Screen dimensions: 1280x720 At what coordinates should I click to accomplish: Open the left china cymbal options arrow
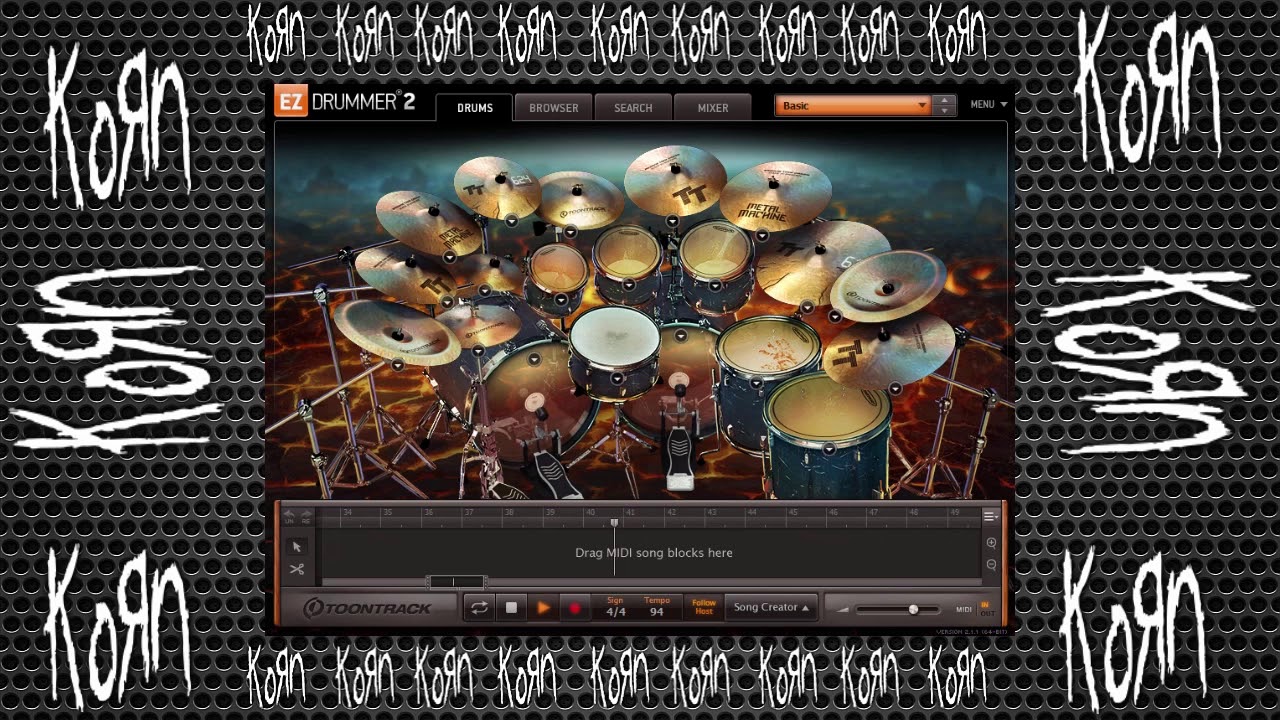398,365
